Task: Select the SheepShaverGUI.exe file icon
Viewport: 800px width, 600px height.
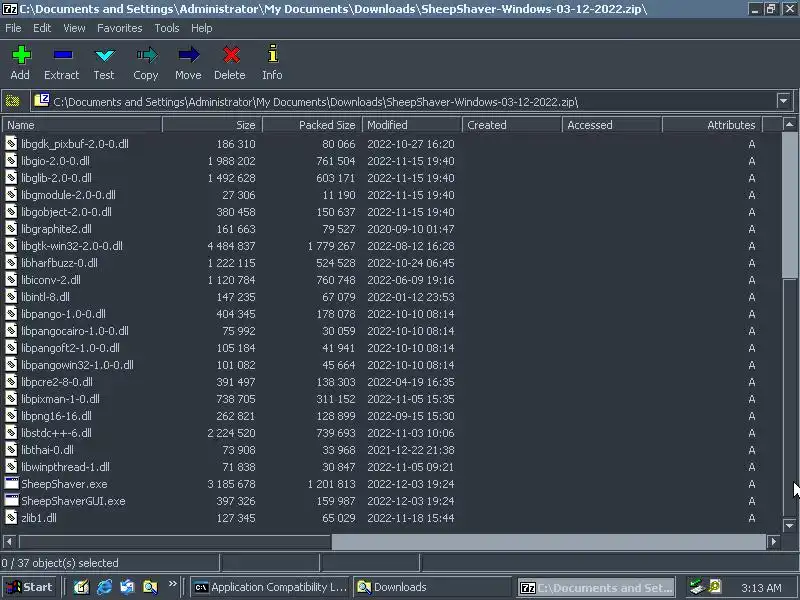Action: click(x=12, y=500)
